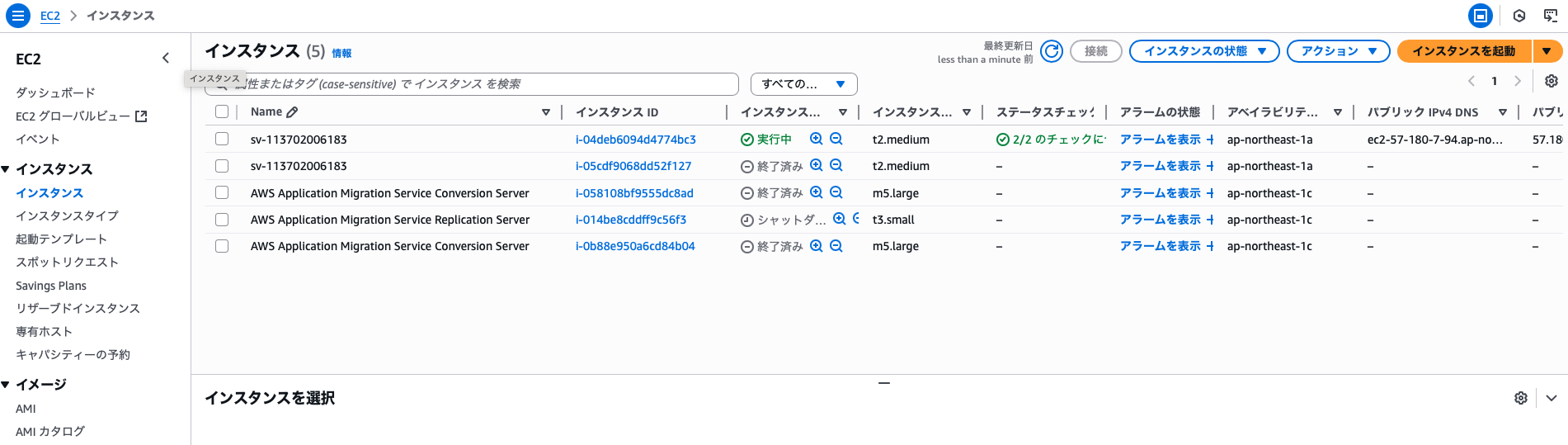
Task: Click the hexagon icon in top bar
Action: (x=1519, y=16)
